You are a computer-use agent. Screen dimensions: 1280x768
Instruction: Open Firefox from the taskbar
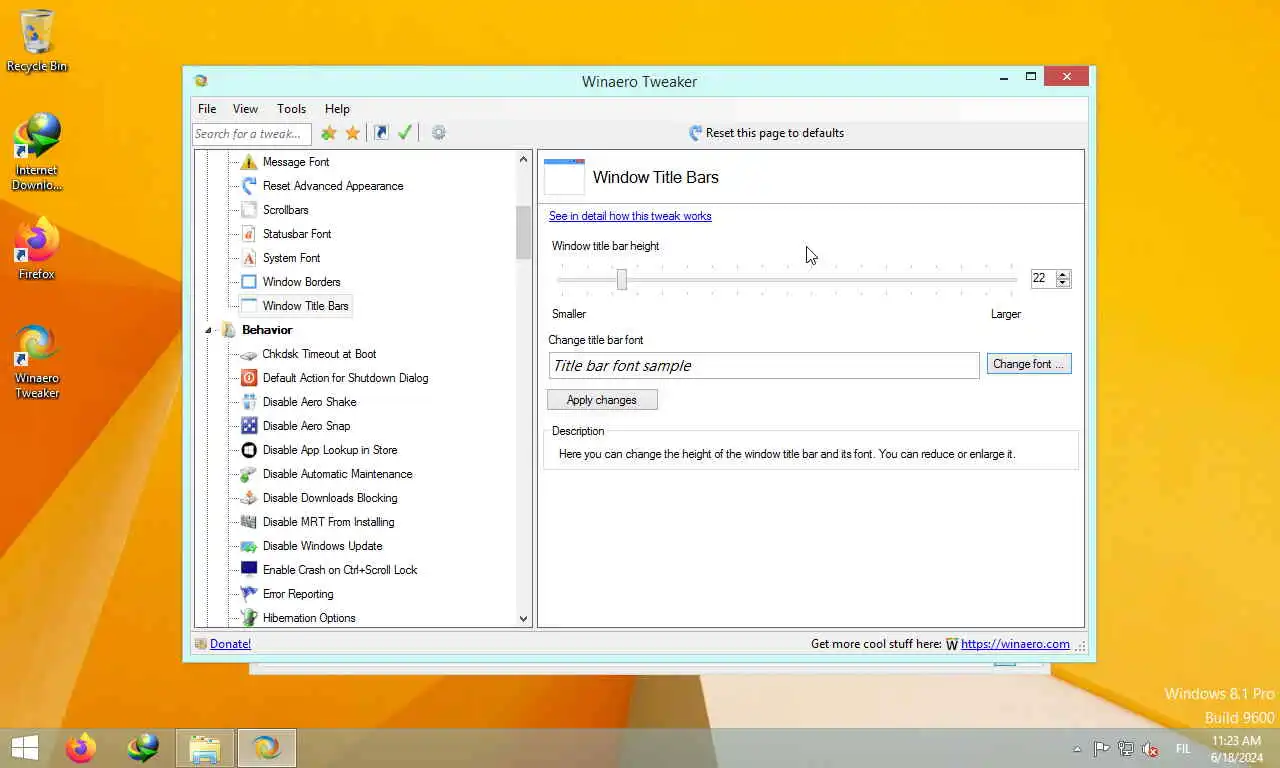[x=81, y=748]
